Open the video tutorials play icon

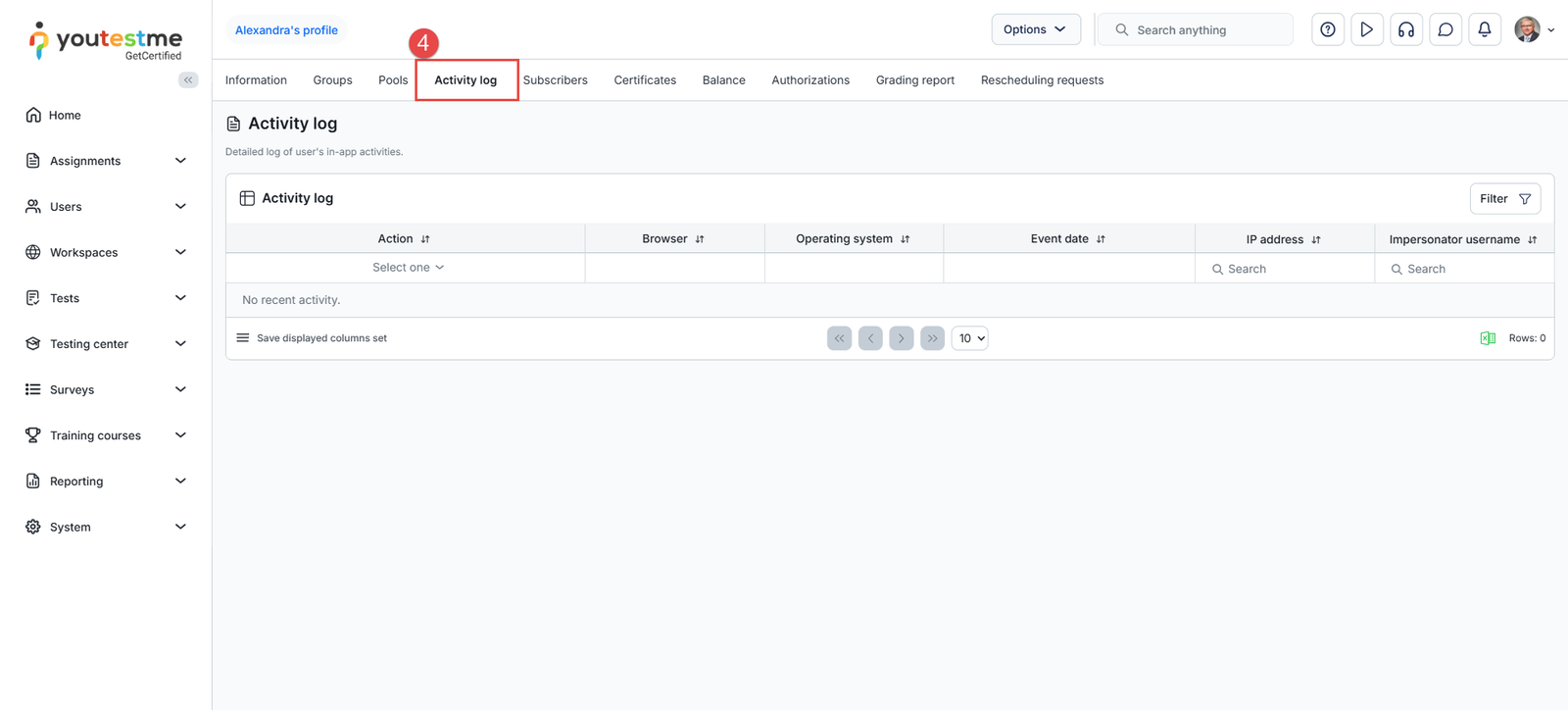click(1366, 30)
